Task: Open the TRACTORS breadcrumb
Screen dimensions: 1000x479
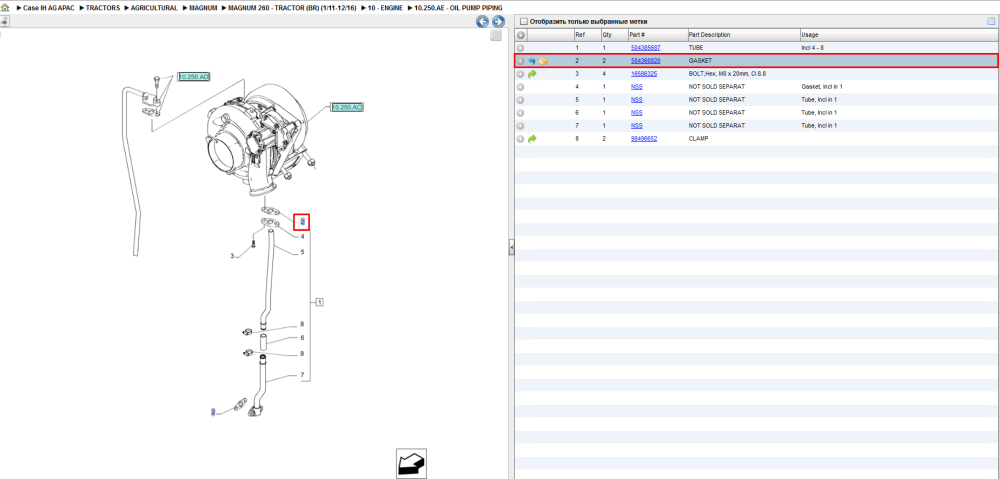Action: pyautogui.click(x=103, y=8)
